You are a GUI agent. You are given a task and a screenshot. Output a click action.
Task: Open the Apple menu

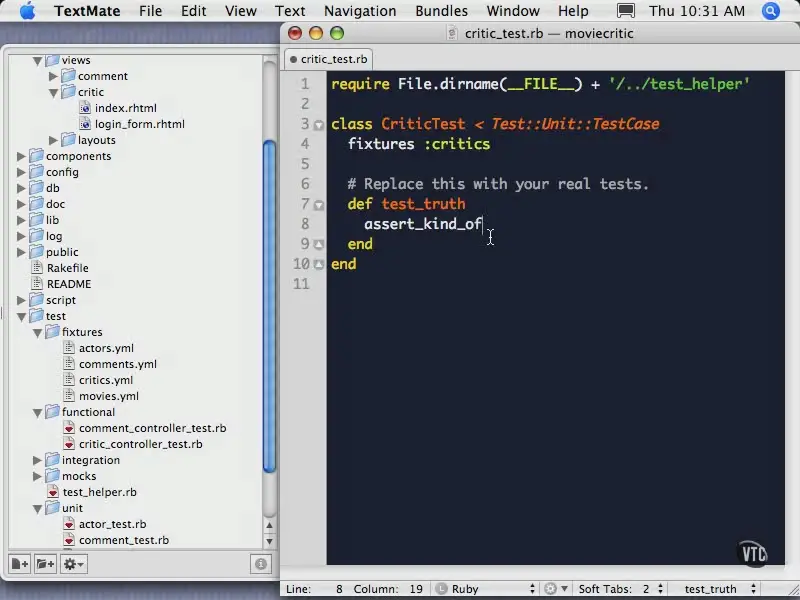(x=27, y=11)
